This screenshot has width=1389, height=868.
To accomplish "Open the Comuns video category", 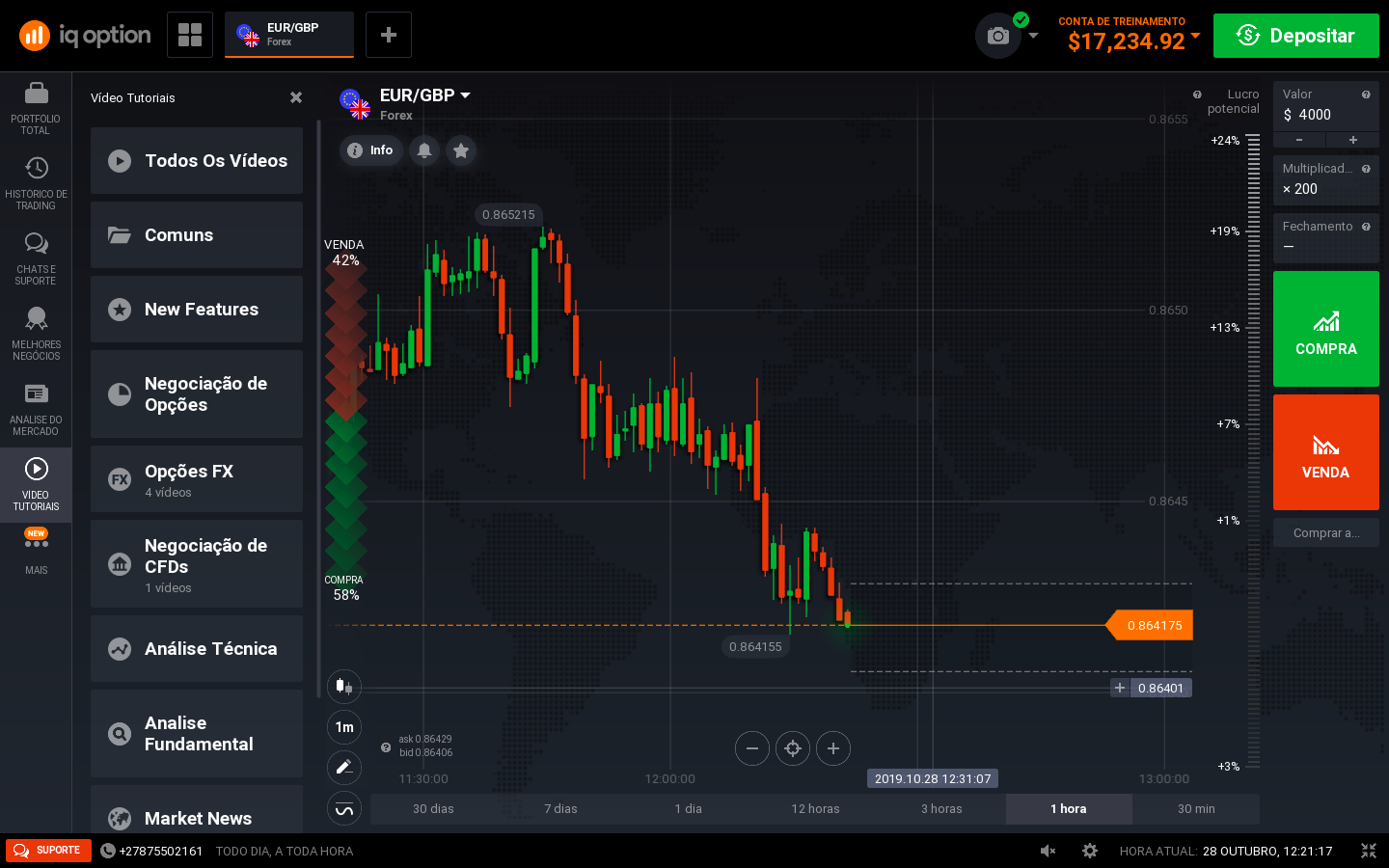I will tap(197, 235).
